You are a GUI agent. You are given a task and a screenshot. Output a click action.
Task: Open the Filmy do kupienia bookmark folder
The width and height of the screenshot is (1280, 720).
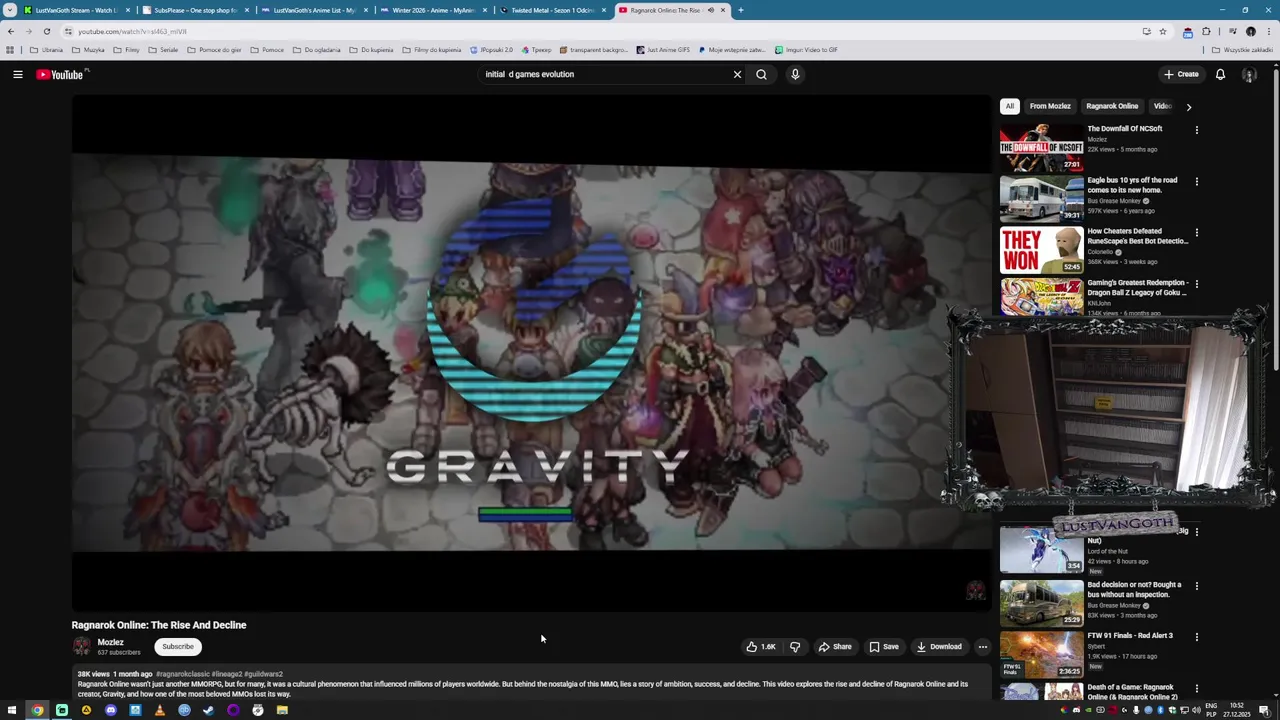point(431,49)
